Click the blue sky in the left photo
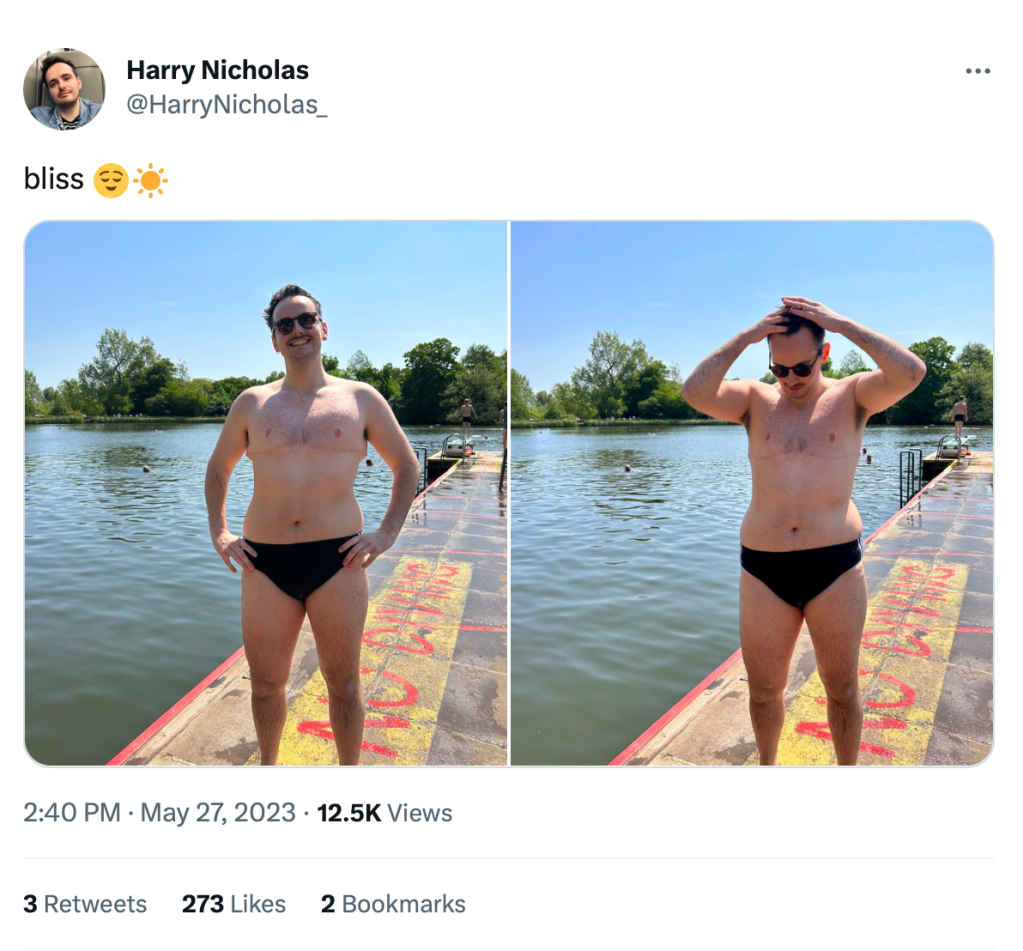This screenshot has height=951, width=1023. (x=150, y=280)
